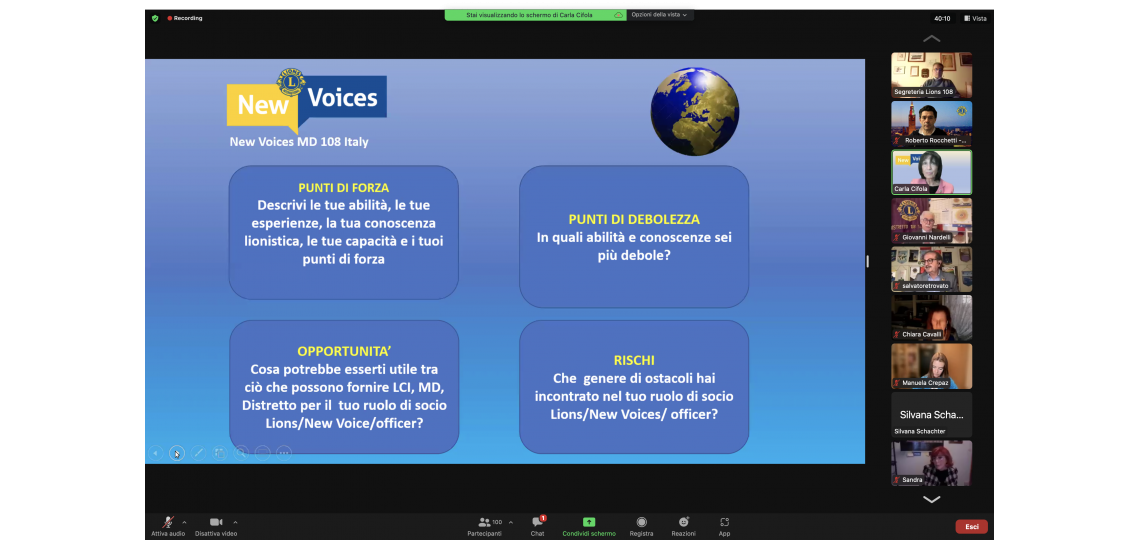
Task: Click the PUNTI DI FORZA box
Action: [x=343, y=233]
